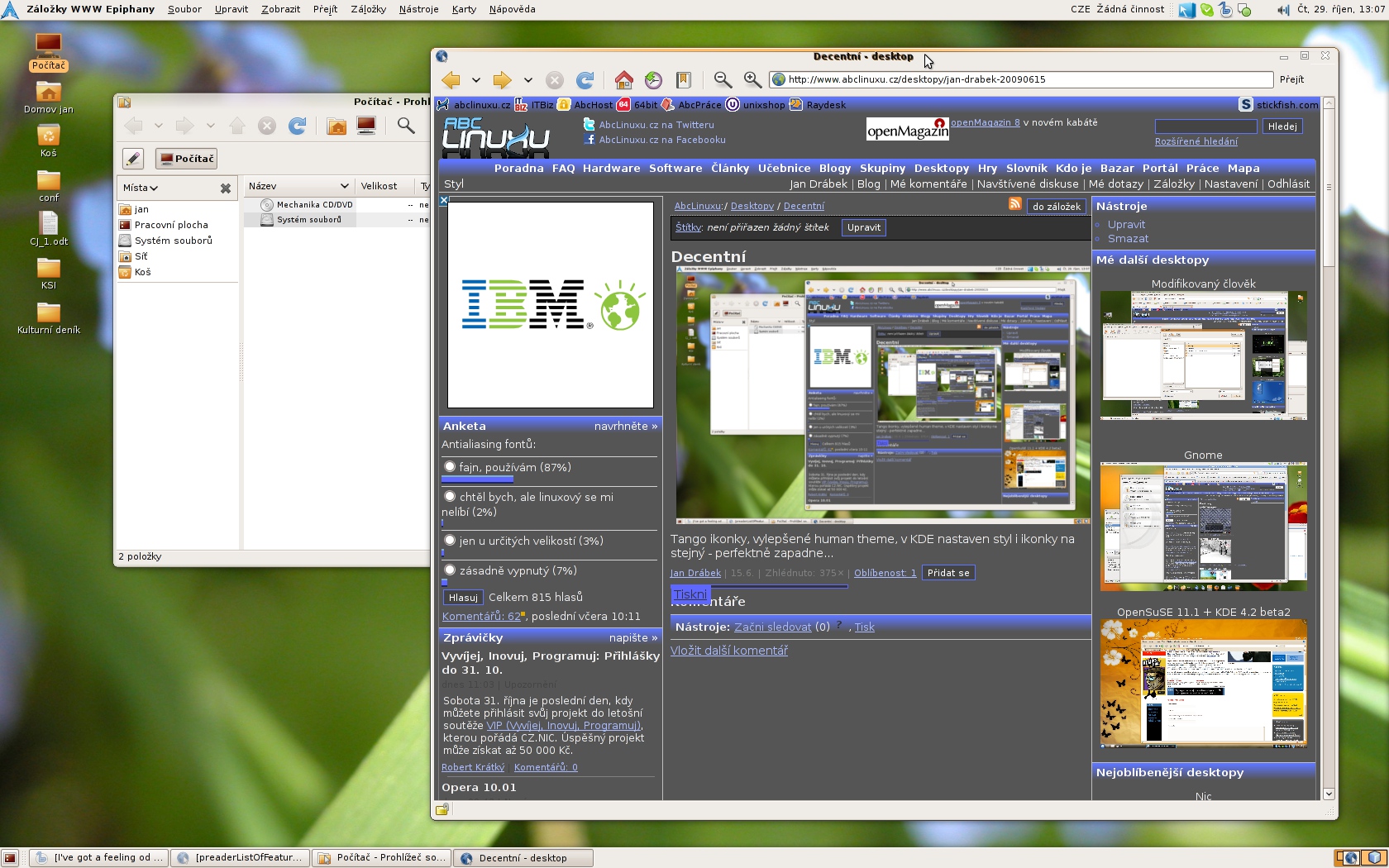Open the Poradna site menu item

[519, 168]
